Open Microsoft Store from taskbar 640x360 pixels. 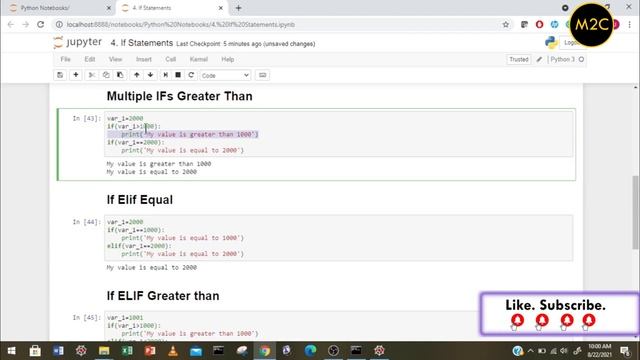(35, 351)
